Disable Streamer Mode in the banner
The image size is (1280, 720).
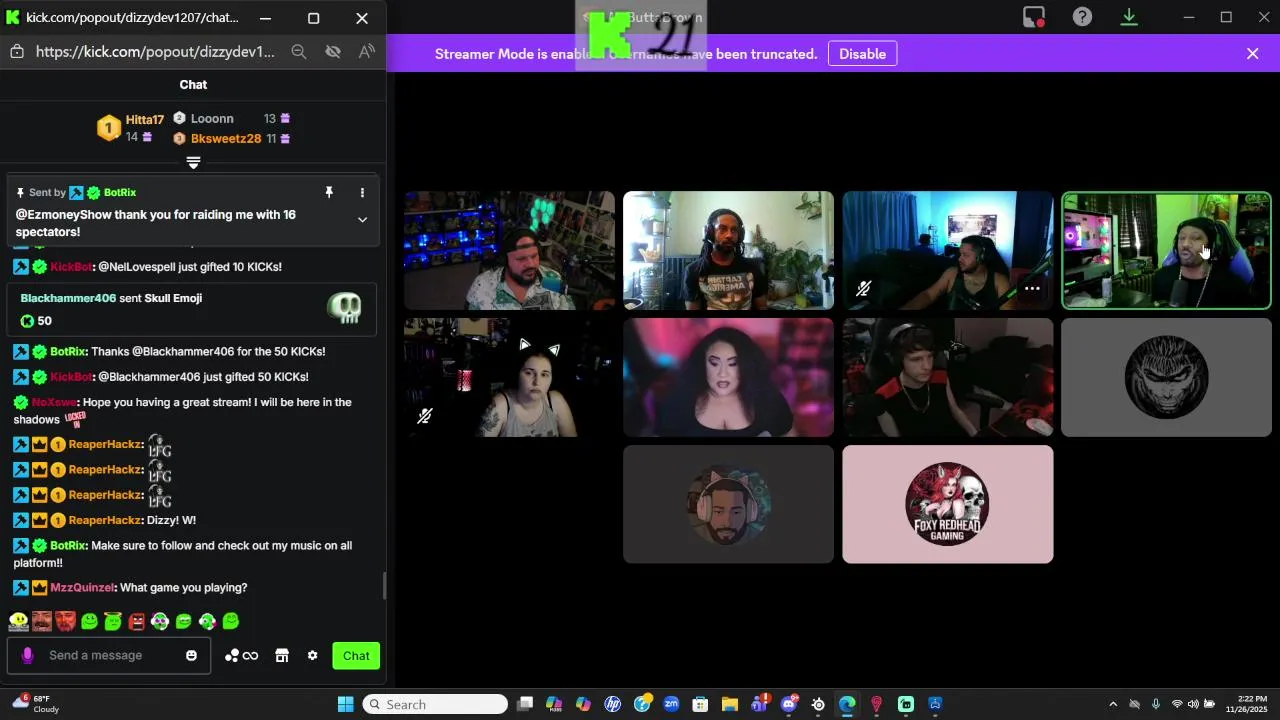(862, 54)
